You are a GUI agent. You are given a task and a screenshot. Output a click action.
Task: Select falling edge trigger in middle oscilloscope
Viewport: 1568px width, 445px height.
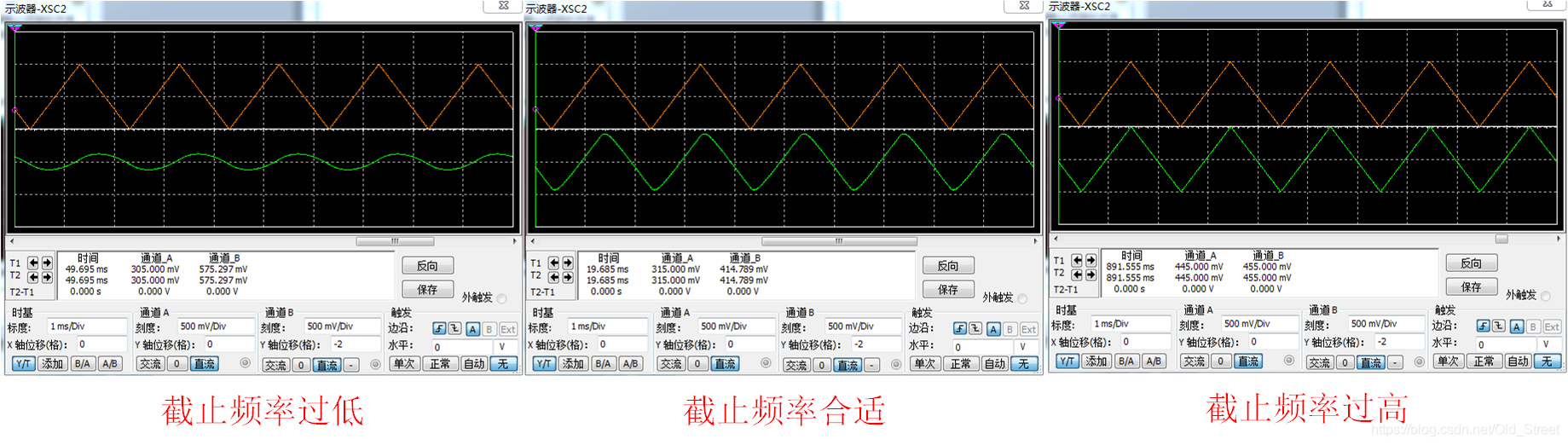976,328
